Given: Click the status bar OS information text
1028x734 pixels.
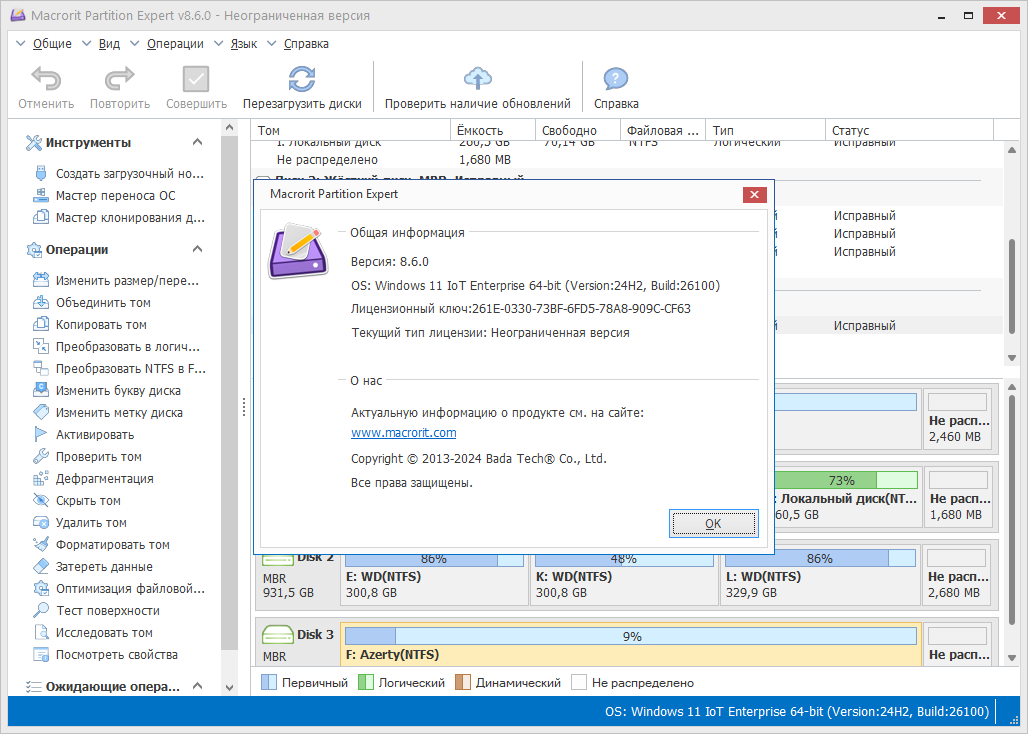Looking at the screenshot, I should pos(797,712).
